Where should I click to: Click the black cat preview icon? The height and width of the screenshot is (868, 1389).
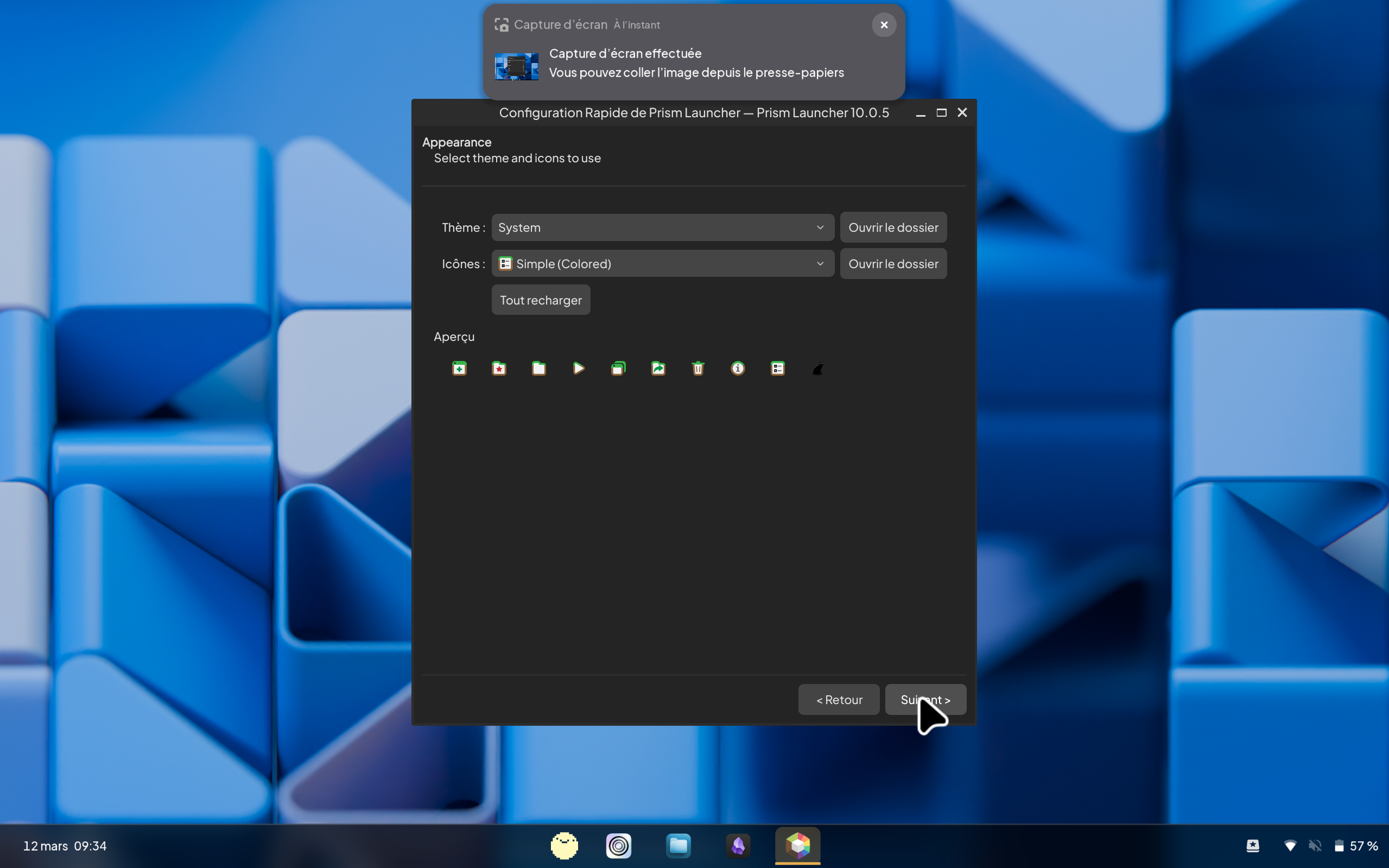tap(818, 369)
